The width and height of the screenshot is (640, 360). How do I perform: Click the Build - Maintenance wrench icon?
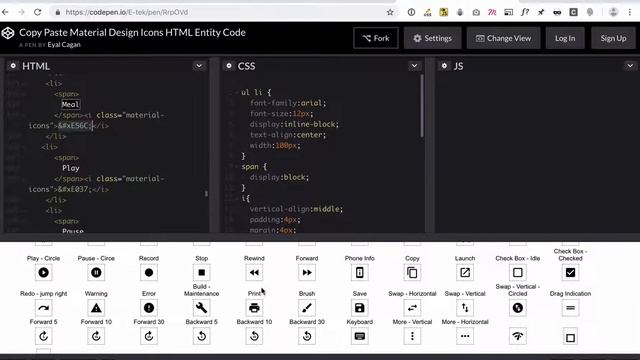click(x=202, y=308)
